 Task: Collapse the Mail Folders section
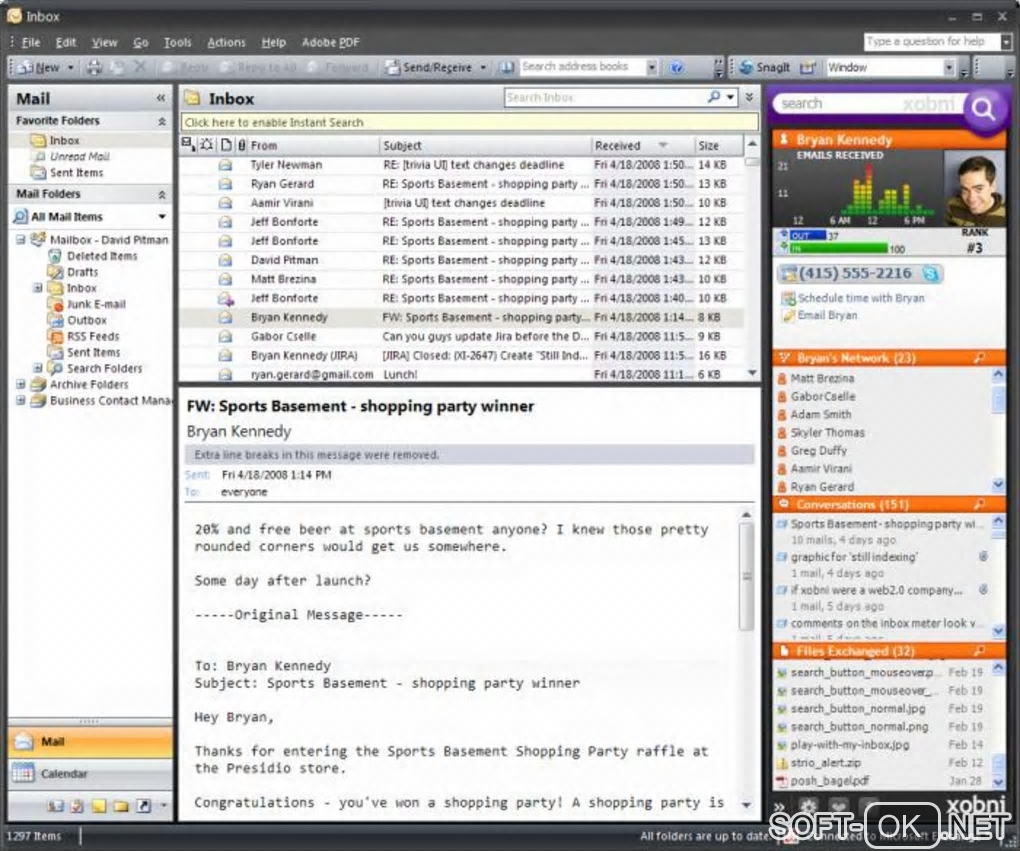[162, 194]
